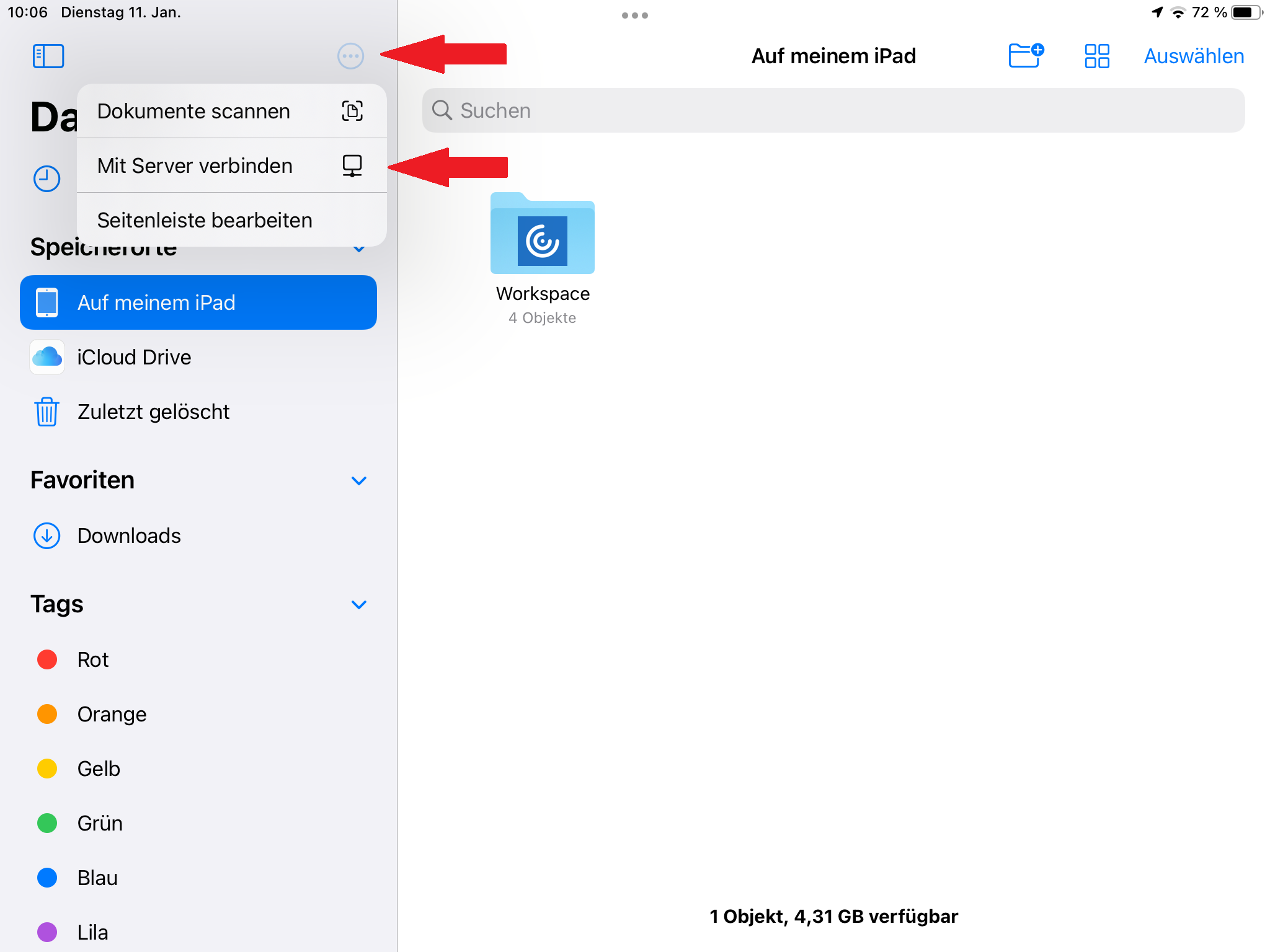Switch view using the grid icons button
1270x952 pixels.
point(1096,56)
